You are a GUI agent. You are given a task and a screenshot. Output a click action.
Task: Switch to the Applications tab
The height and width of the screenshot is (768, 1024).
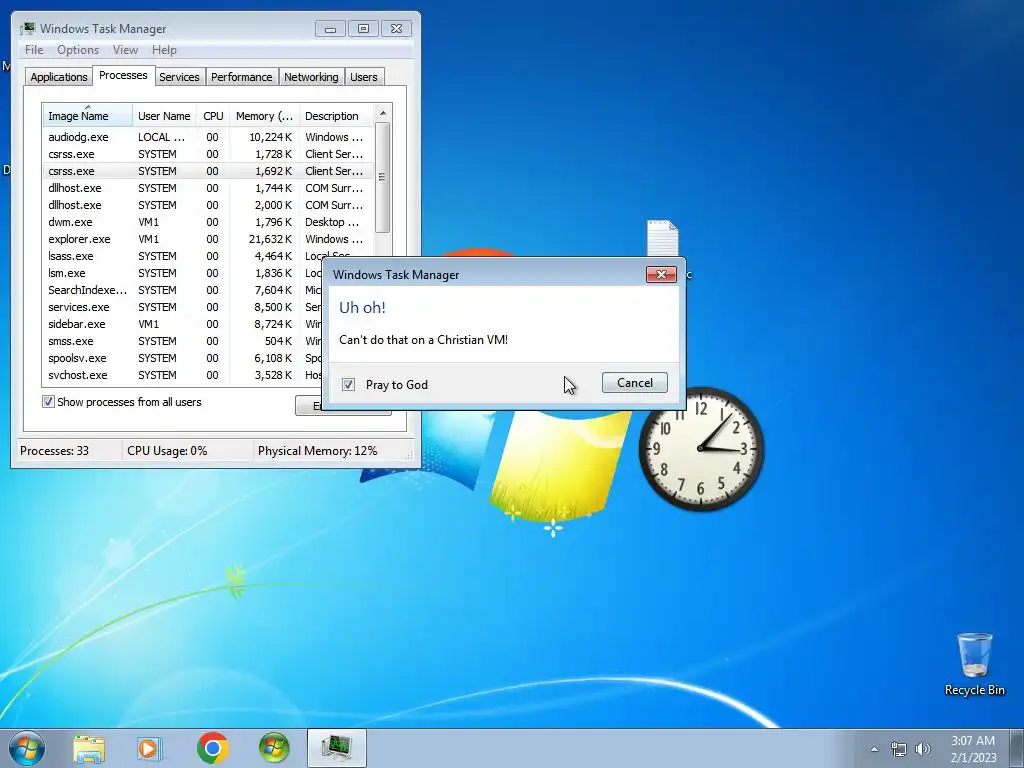[x=59, y=76]
